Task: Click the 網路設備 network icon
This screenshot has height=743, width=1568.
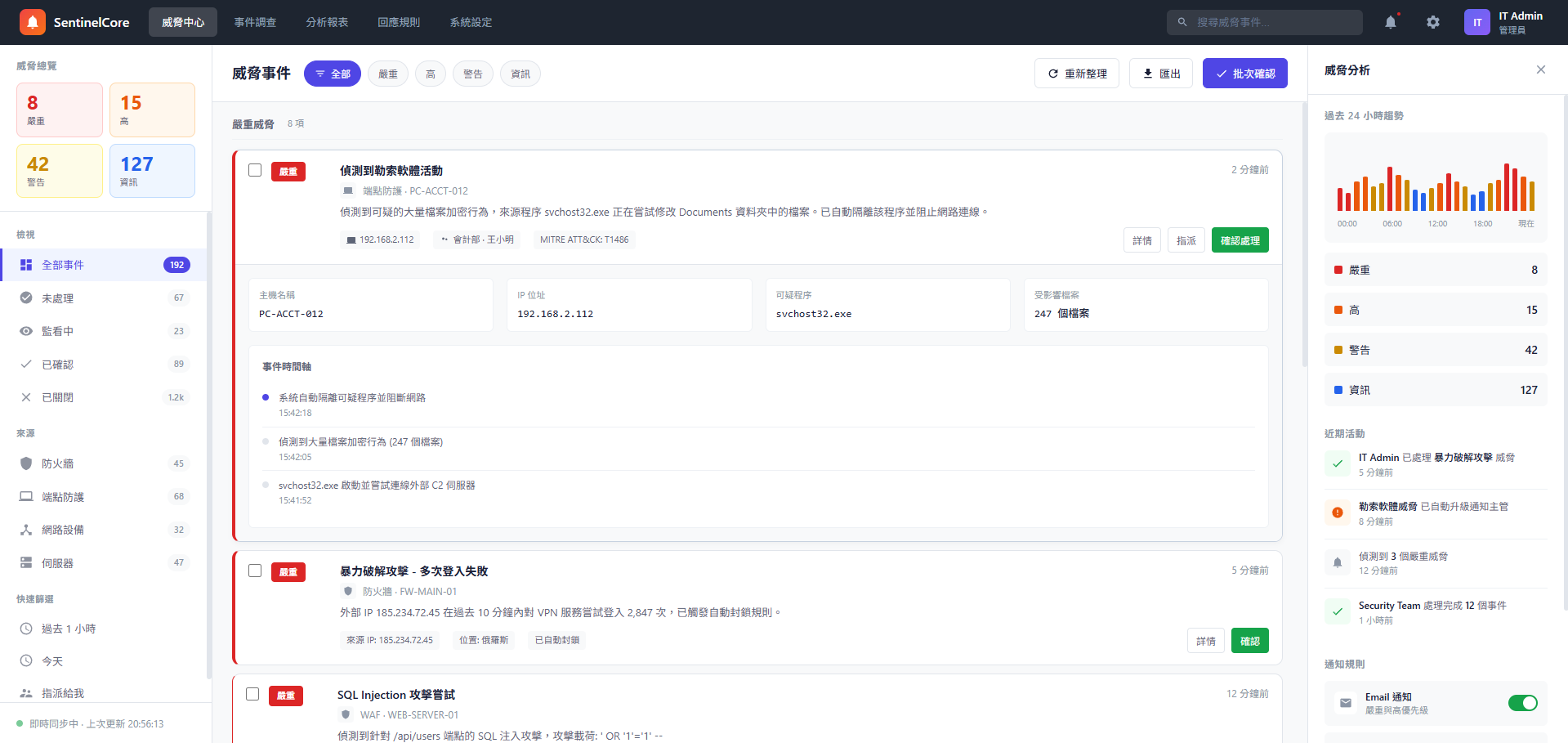Action: click(26, 530)
